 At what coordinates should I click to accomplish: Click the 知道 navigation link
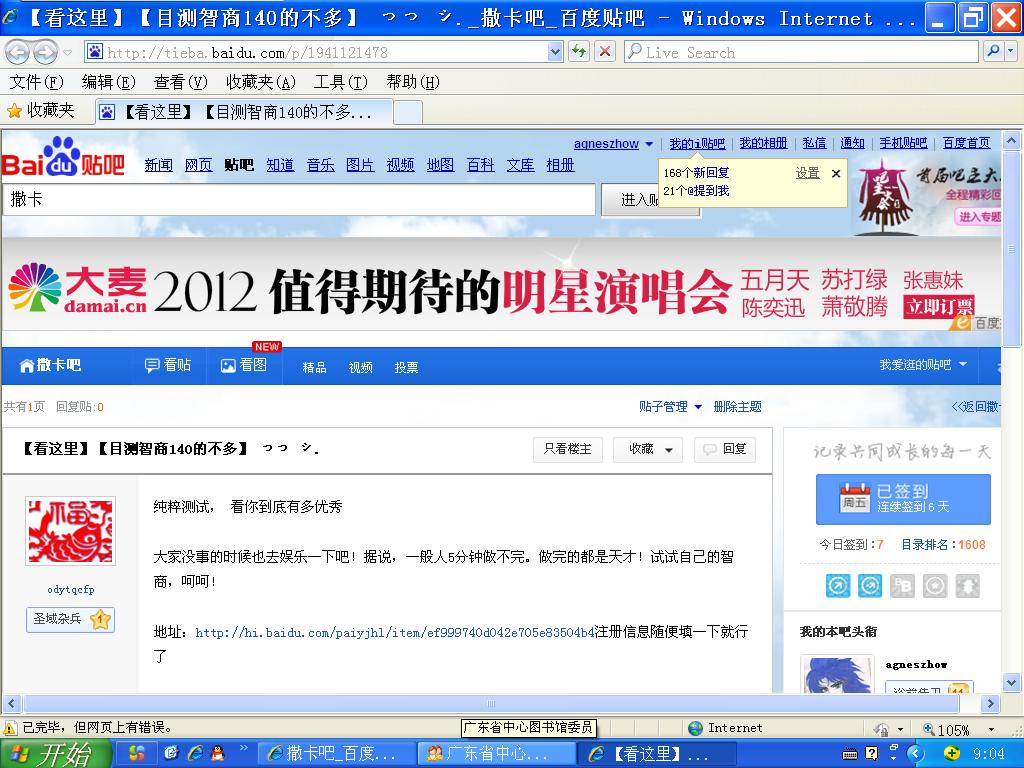click(x=280, y=165)
